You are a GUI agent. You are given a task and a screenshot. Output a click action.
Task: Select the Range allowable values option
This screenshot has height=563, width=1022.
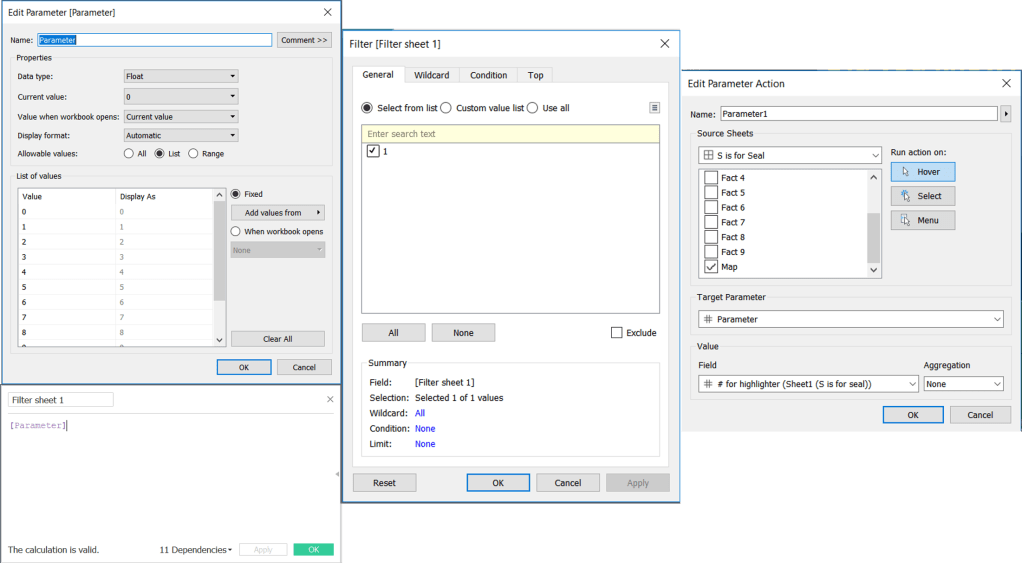coord(194,154)
